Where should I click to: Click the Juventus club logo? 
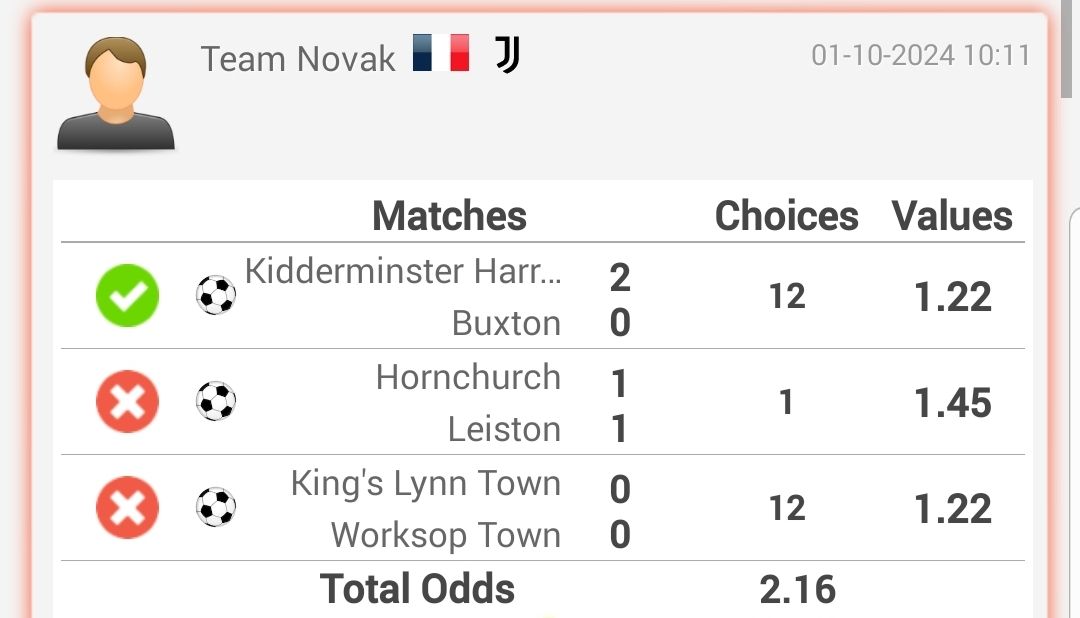click(x=508, y=54)
